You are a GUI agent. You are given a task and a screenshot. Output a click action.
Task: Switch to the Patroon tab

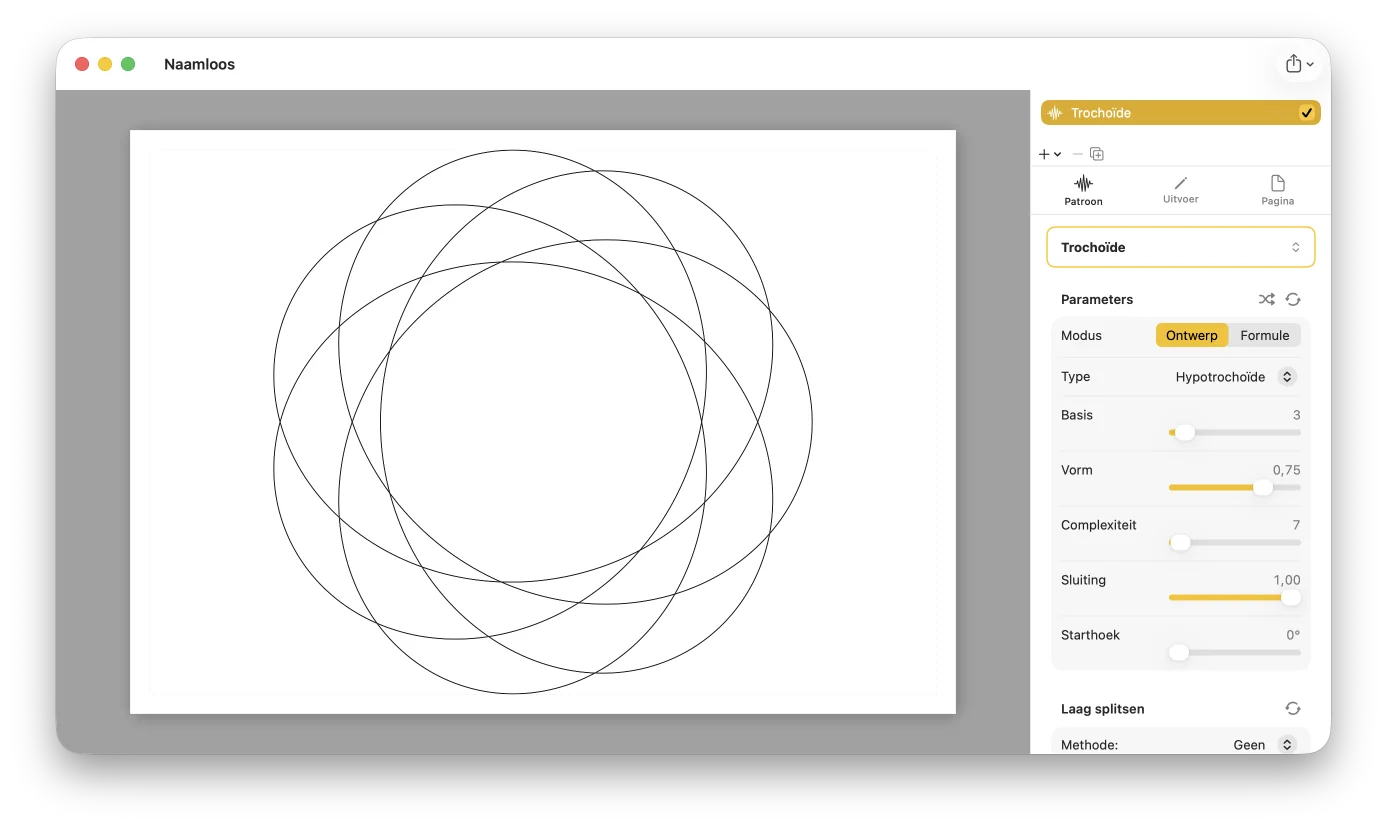tap(1083, 191)
